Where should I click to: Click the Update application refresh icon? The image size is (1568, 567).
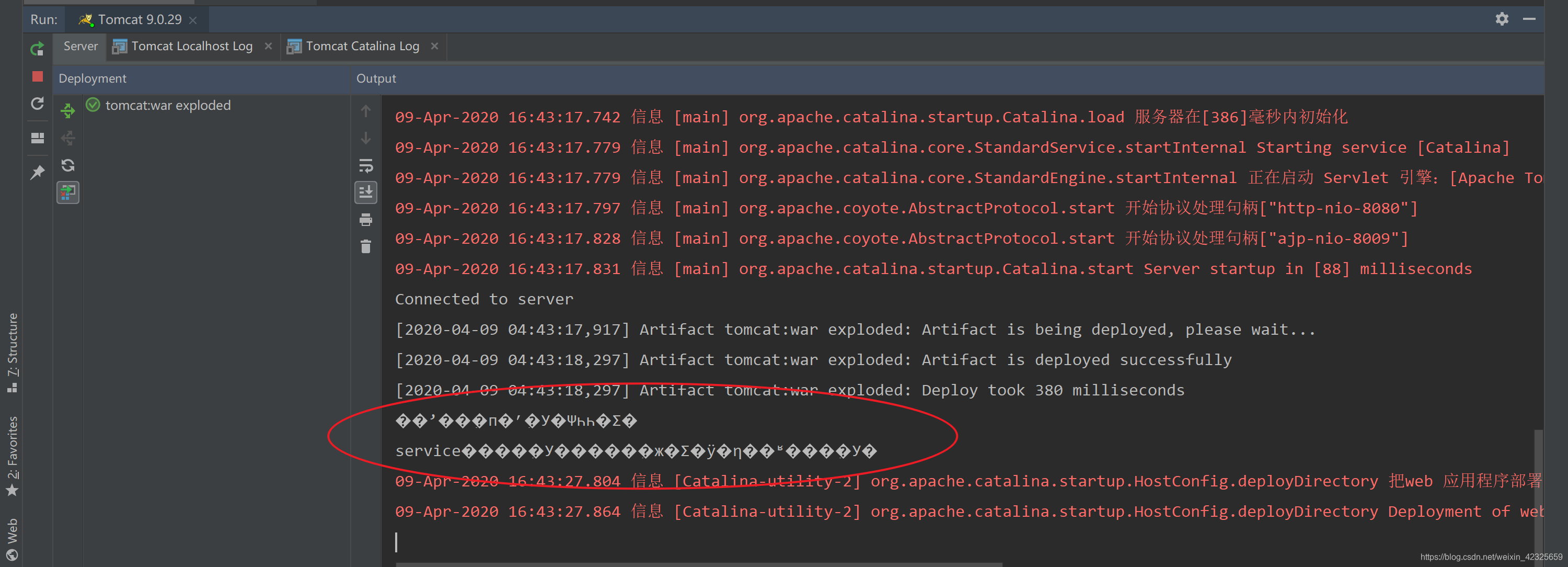pos(38,104)
